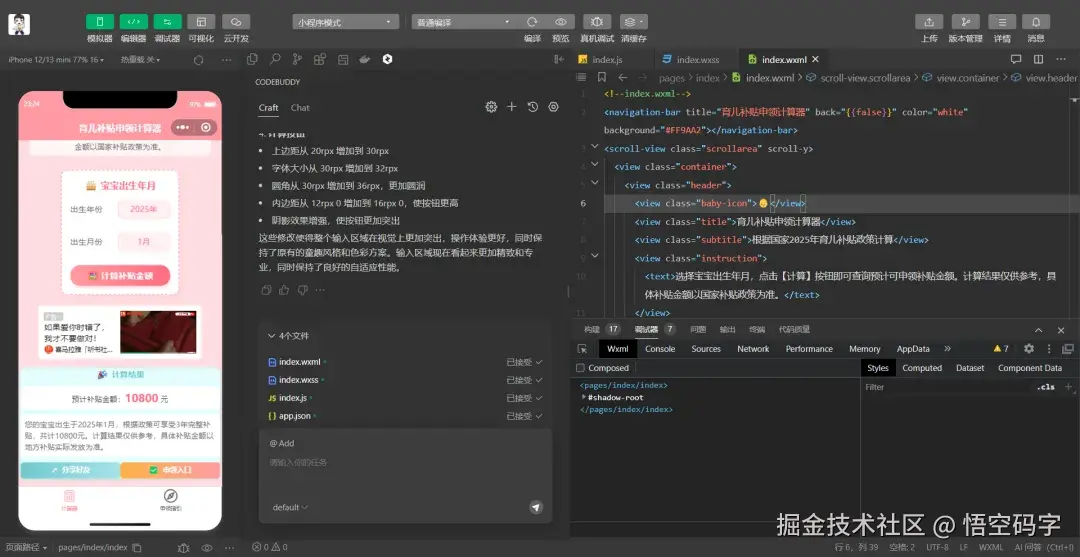Screen dimensions: 1080x557
Task: Click @ Add context button
Action: click(x=282, y=443)
